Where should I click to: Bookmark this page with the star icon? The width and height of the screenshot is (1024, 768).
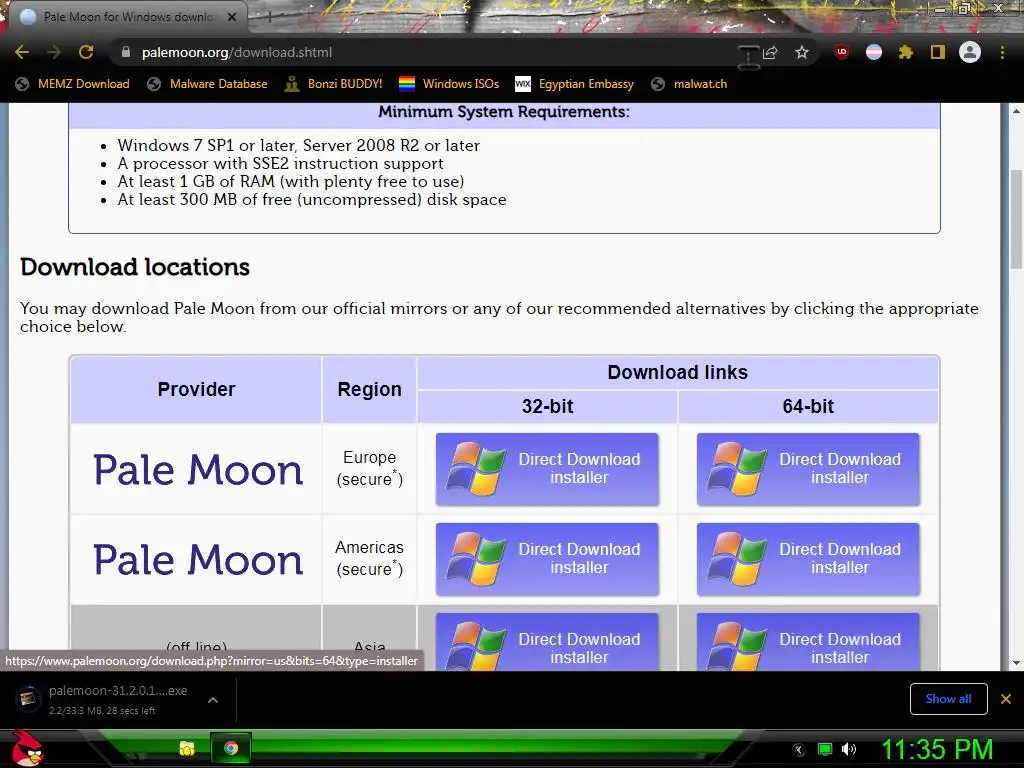(802, 52)
